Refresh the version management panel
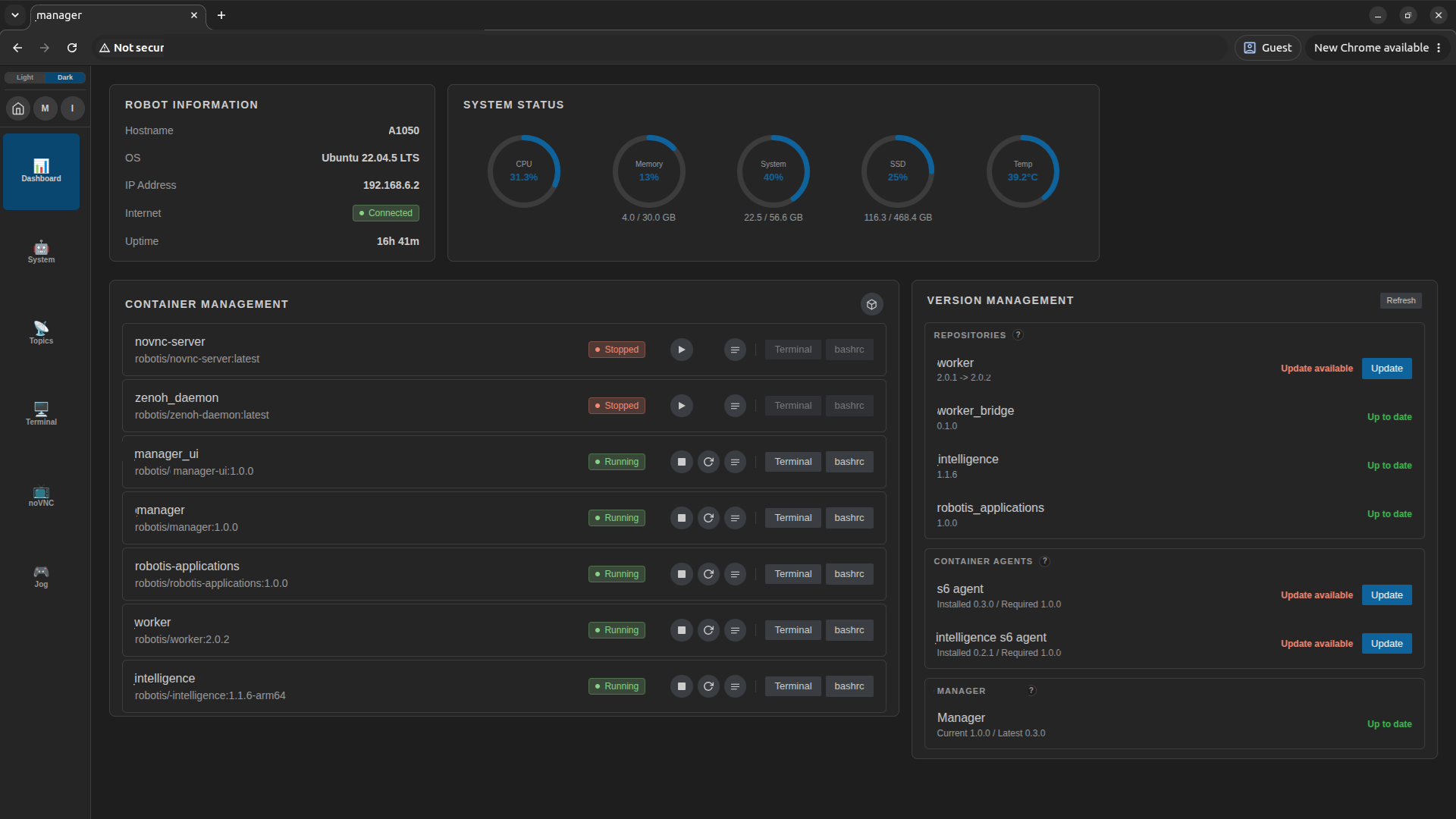The width and height of the screenshot is (1456, 819). tap(1401, 300)
